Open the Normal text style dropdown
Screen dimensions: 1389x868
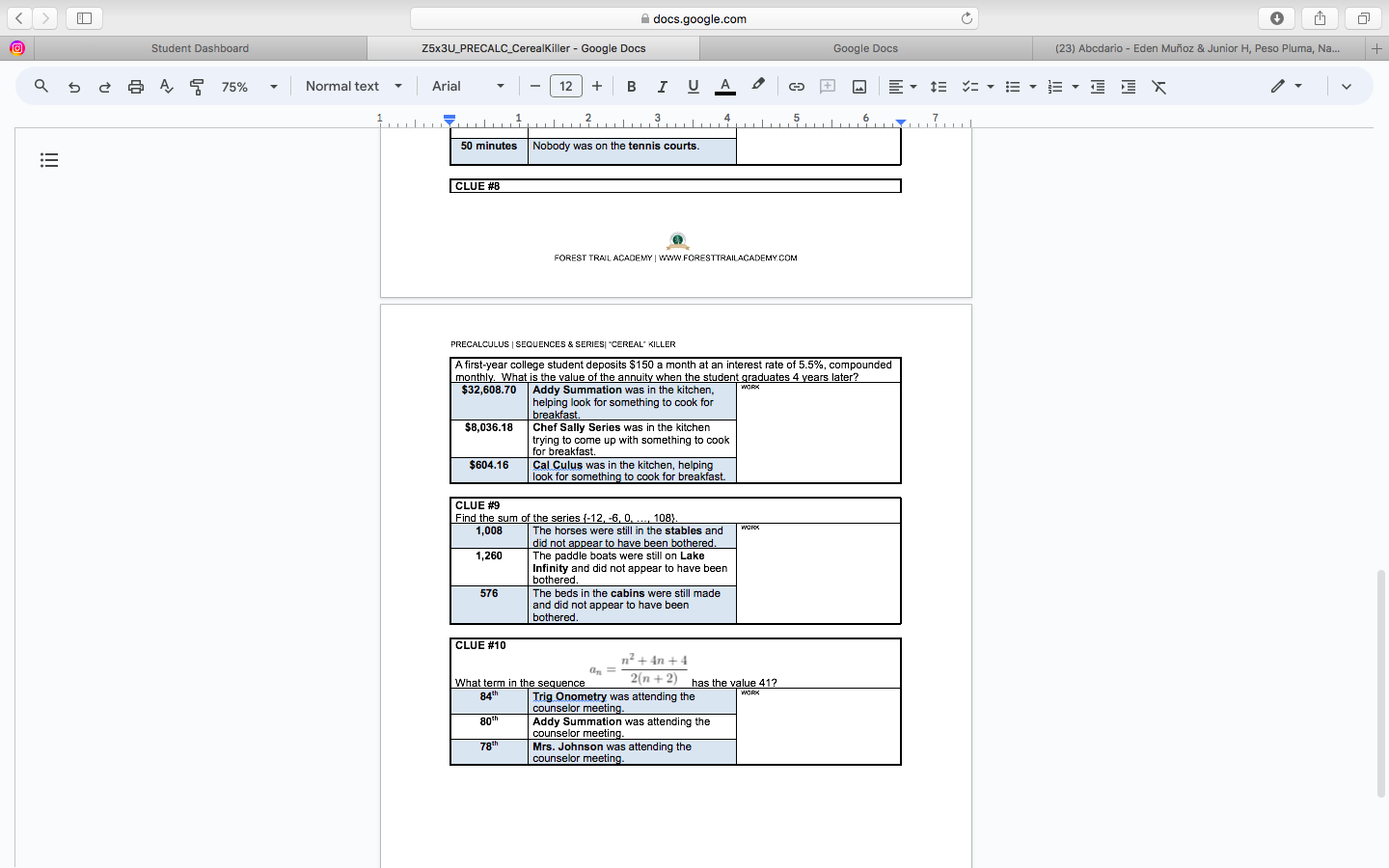click(x=354, y=87)
